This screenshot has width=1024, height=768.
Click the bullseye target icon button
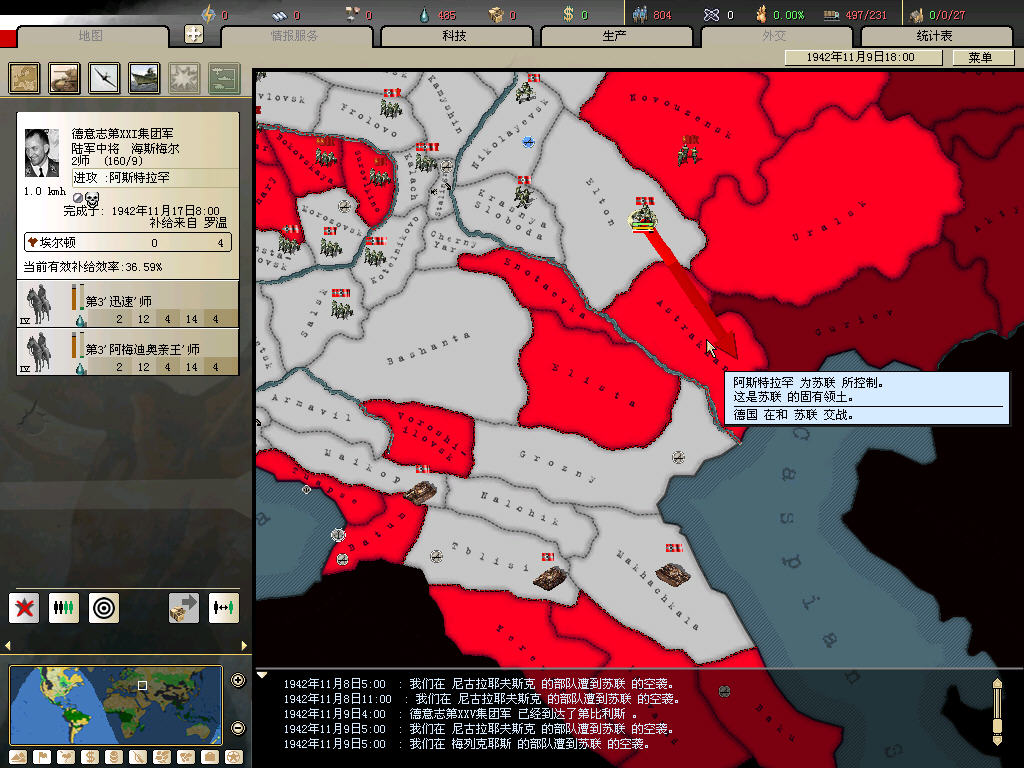[x=103, y=607]
